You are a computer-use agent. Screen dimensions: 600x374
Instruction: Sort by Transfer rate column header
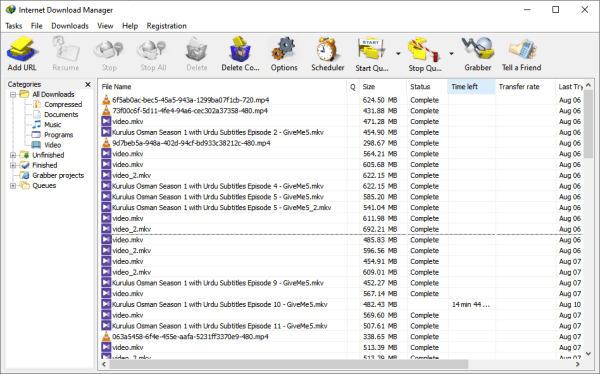coord(525,87)
